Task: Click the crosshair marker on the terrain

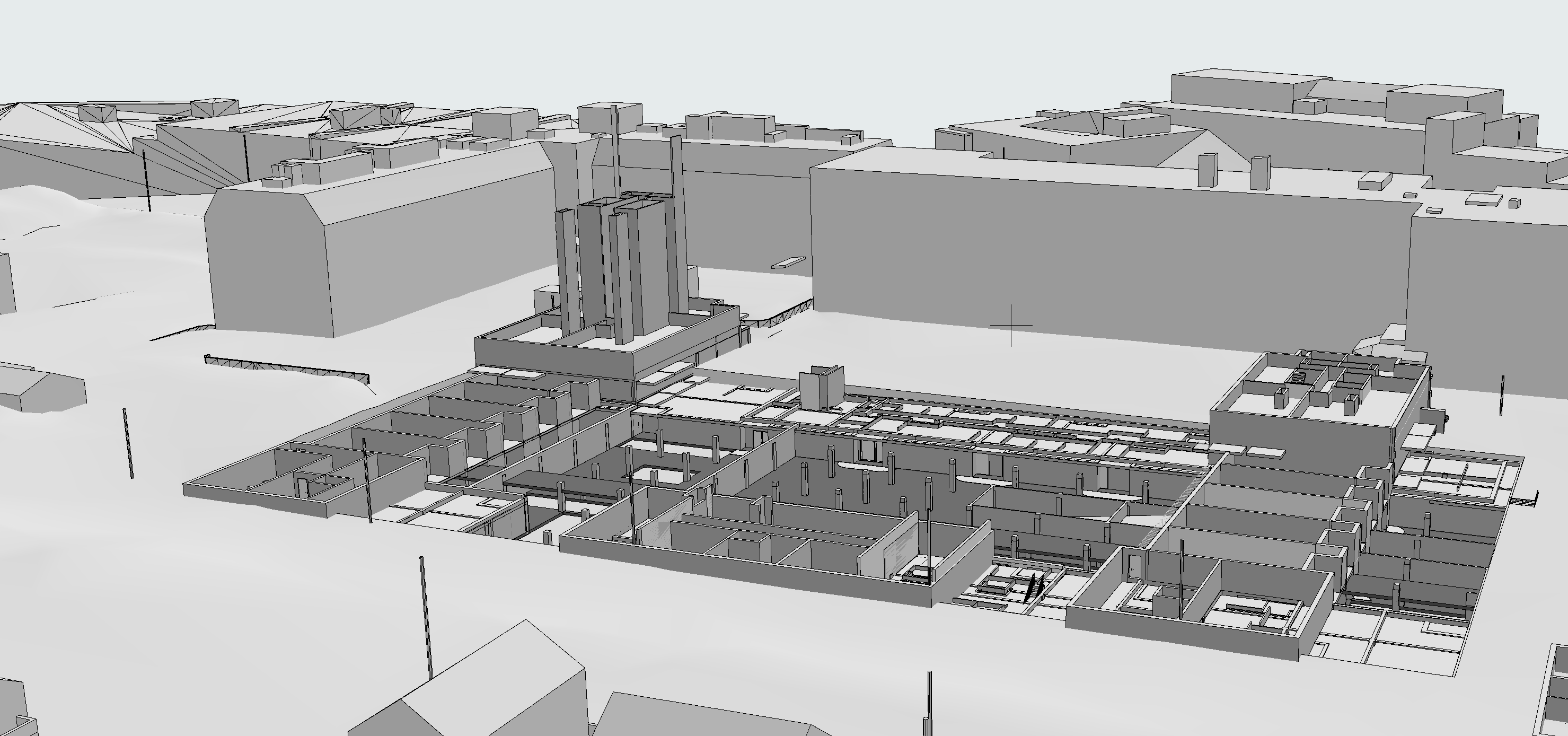Action: tap(1011, 326)
